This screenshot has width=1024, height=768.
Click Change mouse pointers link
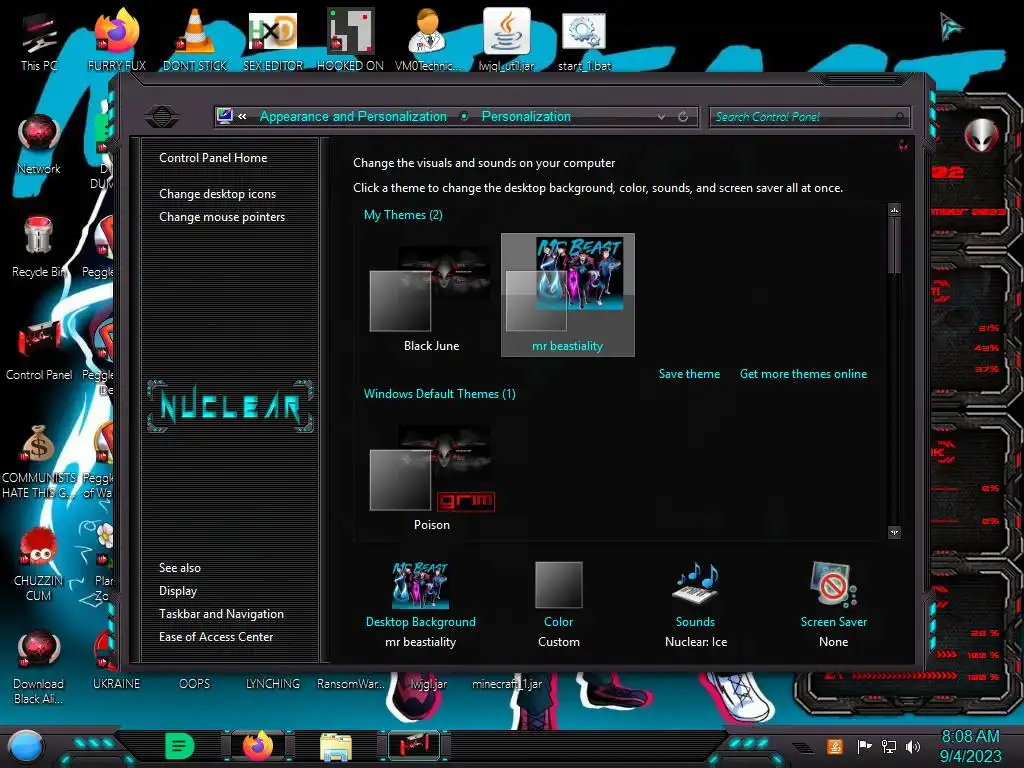(222, 217)
